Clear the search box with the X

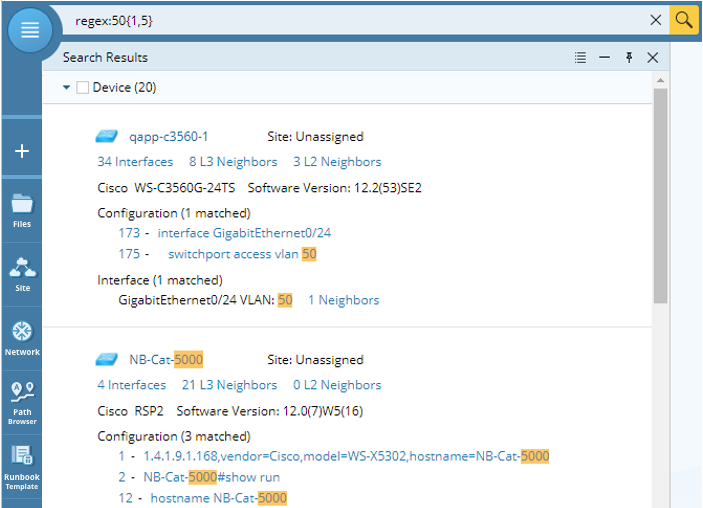coord(655,20)
